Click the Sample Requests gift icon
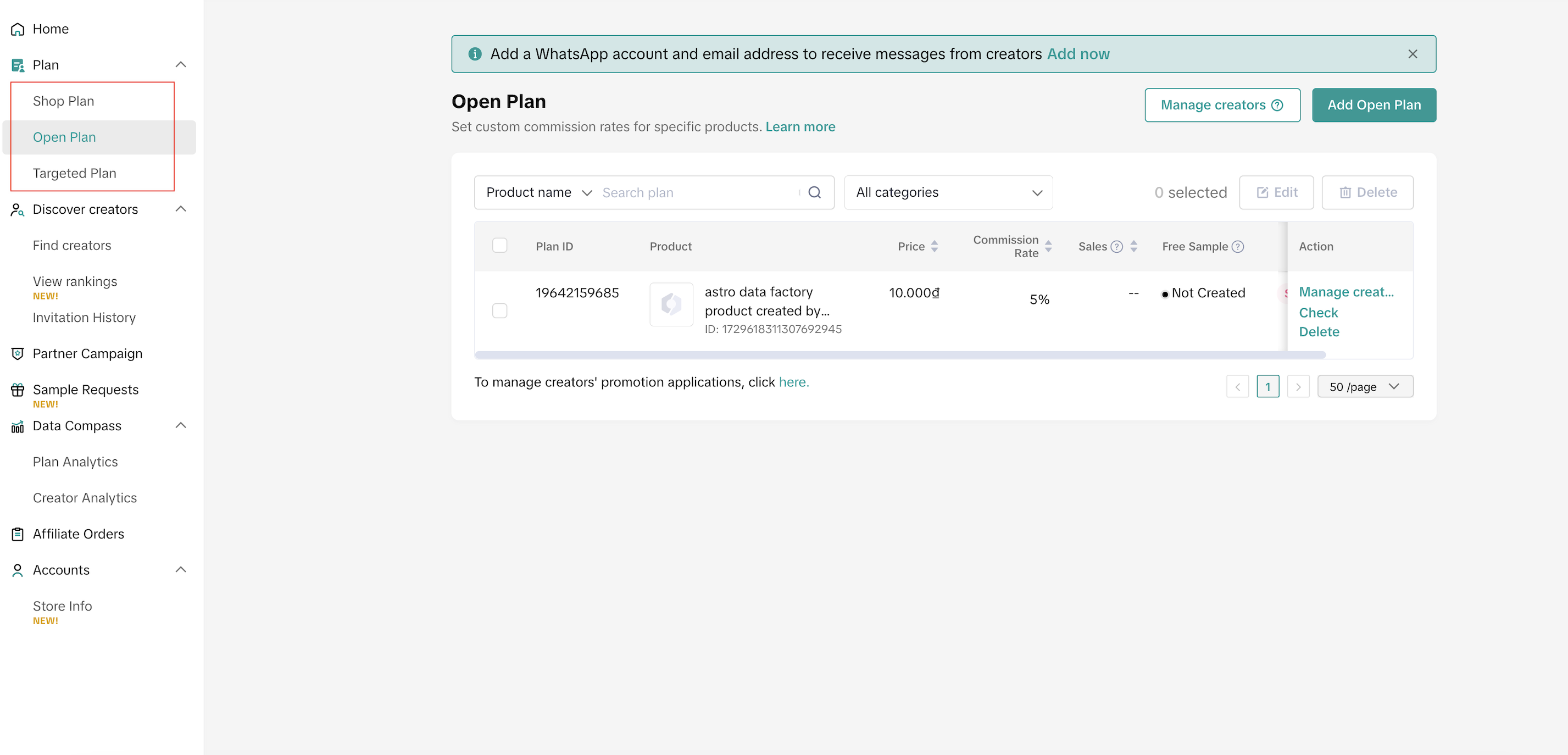The width and height of the screenshot is (1568, 755). (18, 390)
